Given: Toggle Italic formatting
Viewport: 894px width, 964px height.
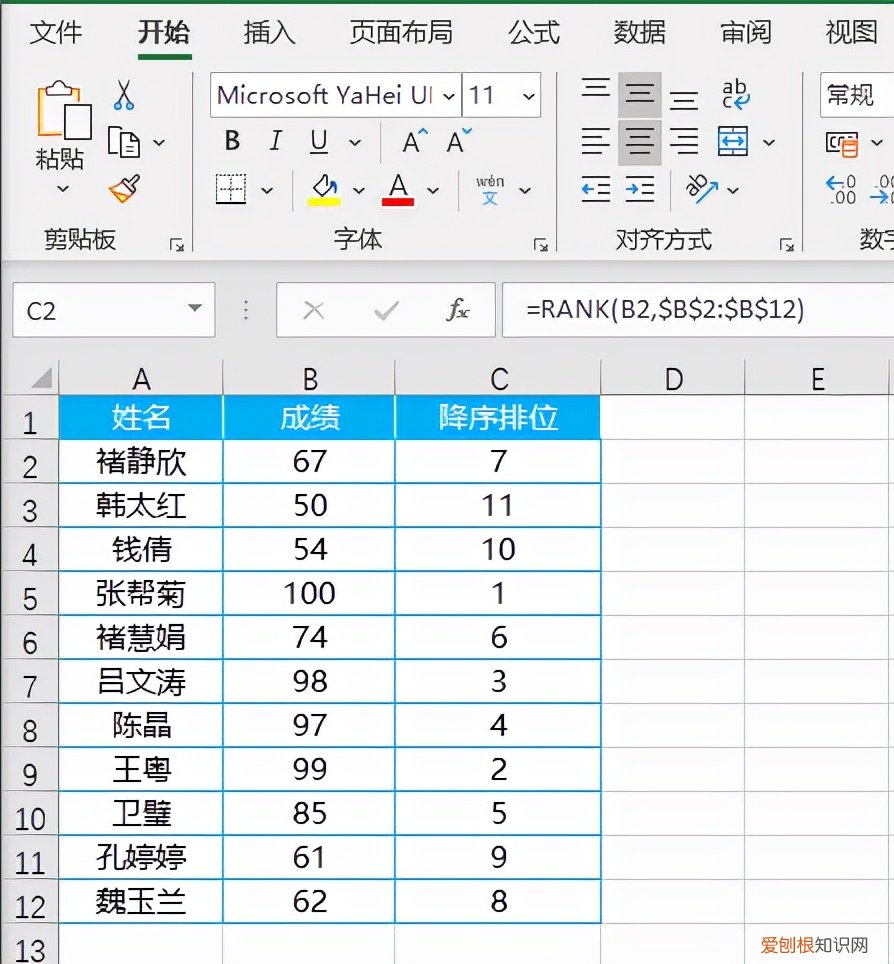Looking at the screenshot, I should 275,141.
